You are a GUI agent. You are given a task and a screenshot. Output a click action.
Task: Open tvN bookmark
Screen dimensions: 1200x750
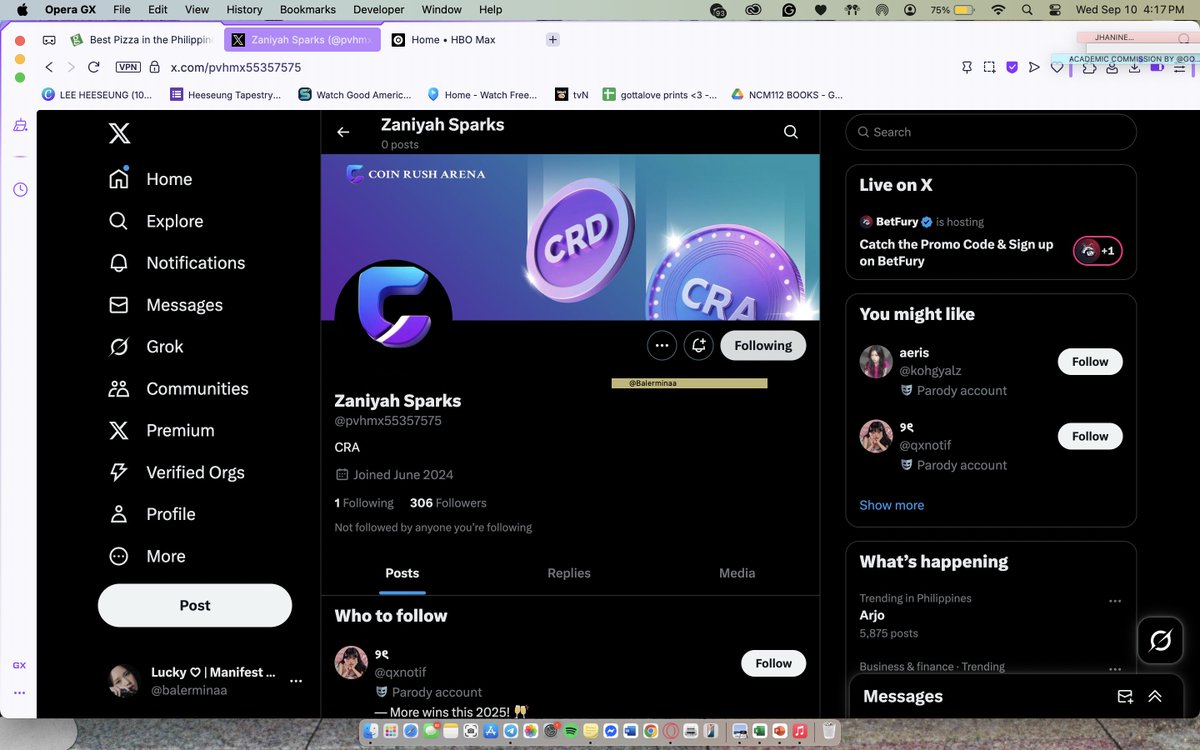573,95
